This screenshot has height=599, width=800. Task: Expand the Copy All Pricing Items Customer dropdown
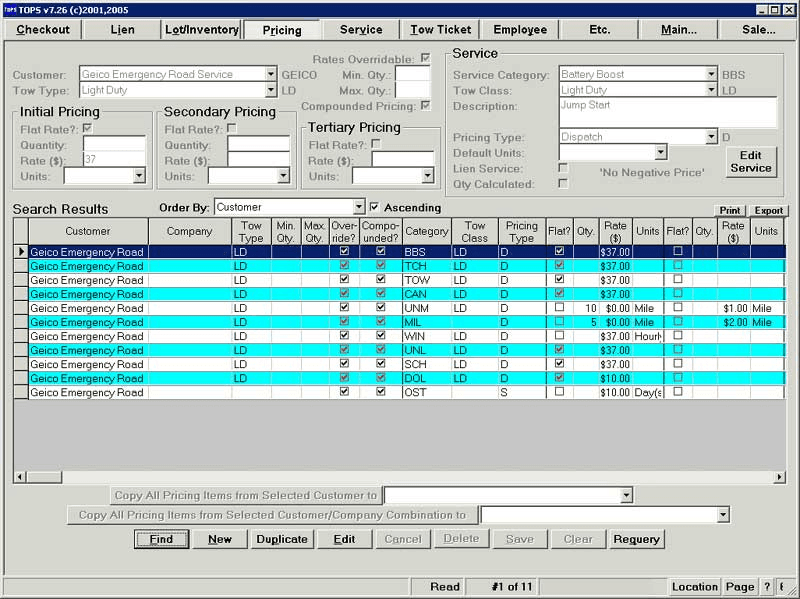click(x=627, y=495)
